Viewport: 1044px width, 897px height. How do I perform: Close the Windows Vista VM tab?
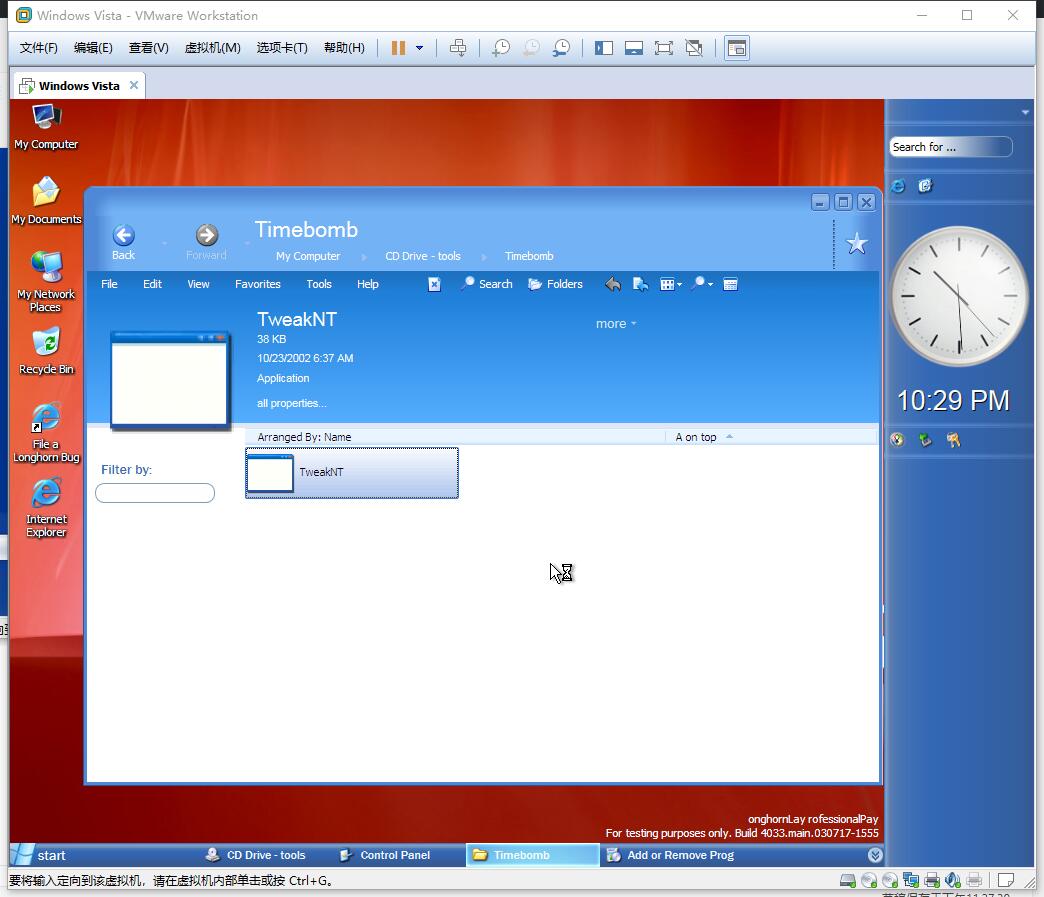(134, 85)
